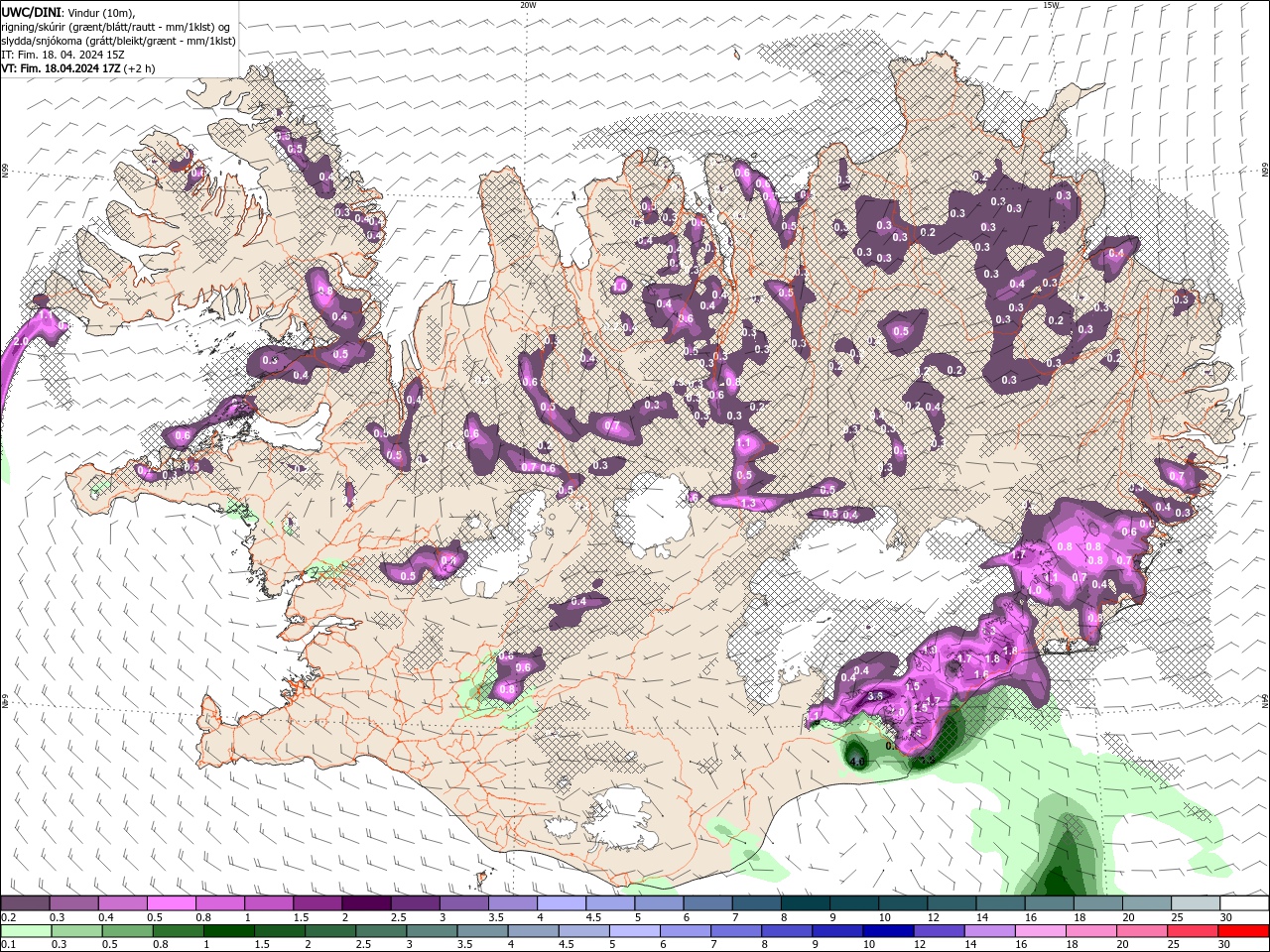Click the "20W" longitude label
The image size is (1270, 952).
(528, 5)
